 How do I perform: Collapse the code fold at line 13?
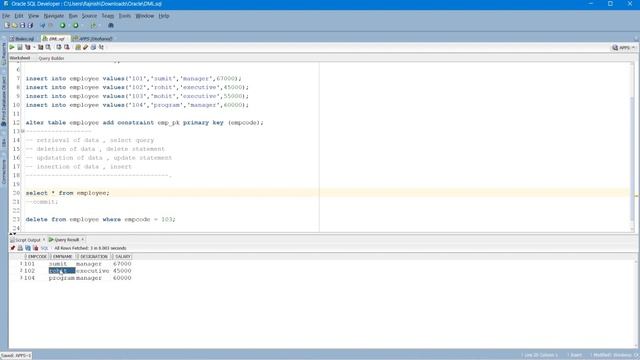tap(23, 131)
